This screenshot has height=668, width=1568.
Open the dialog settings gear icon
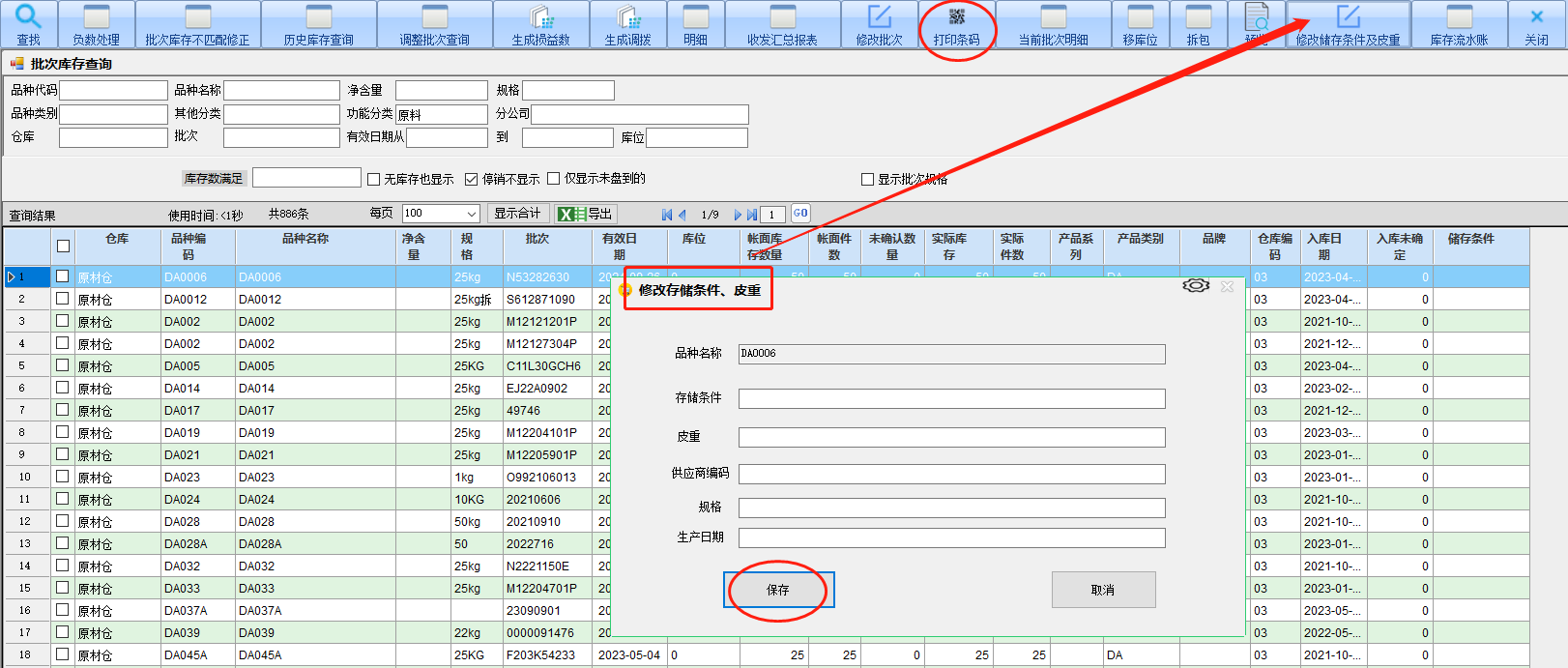(x=1196, y=286)
